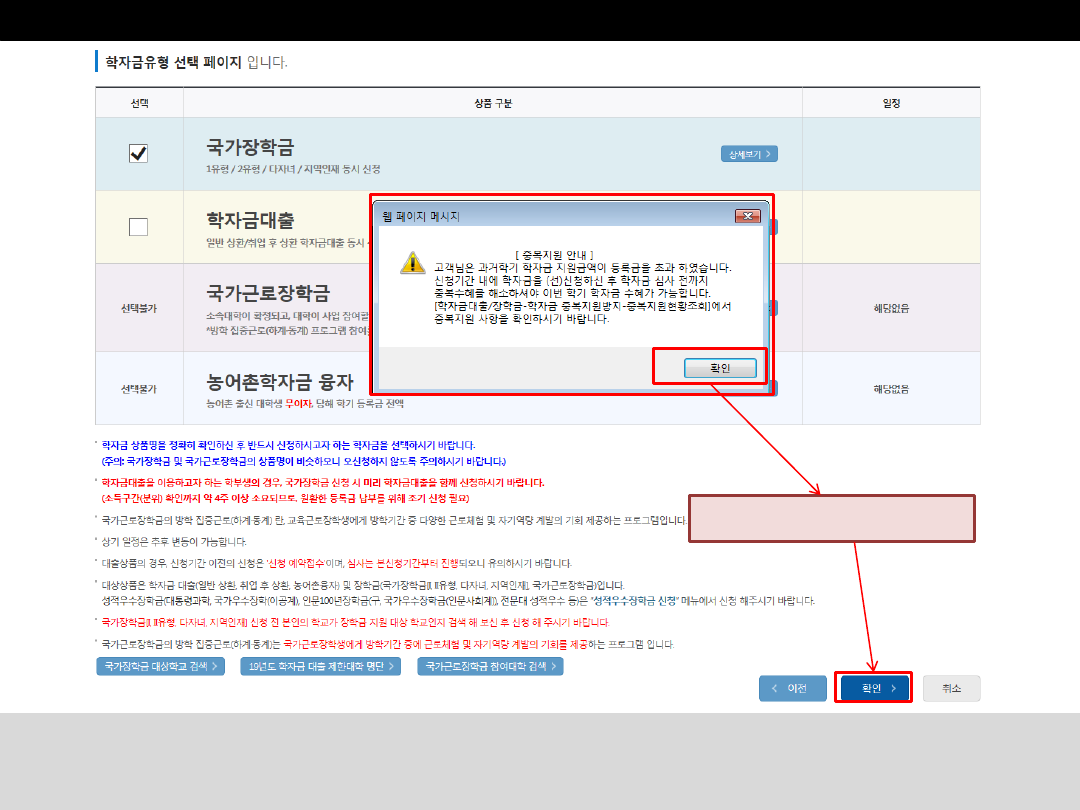This screenshot has width=1080, height=810.
Task: Cancel with the 취소 button
Action: pyautogui.click(x=950, y=688)
